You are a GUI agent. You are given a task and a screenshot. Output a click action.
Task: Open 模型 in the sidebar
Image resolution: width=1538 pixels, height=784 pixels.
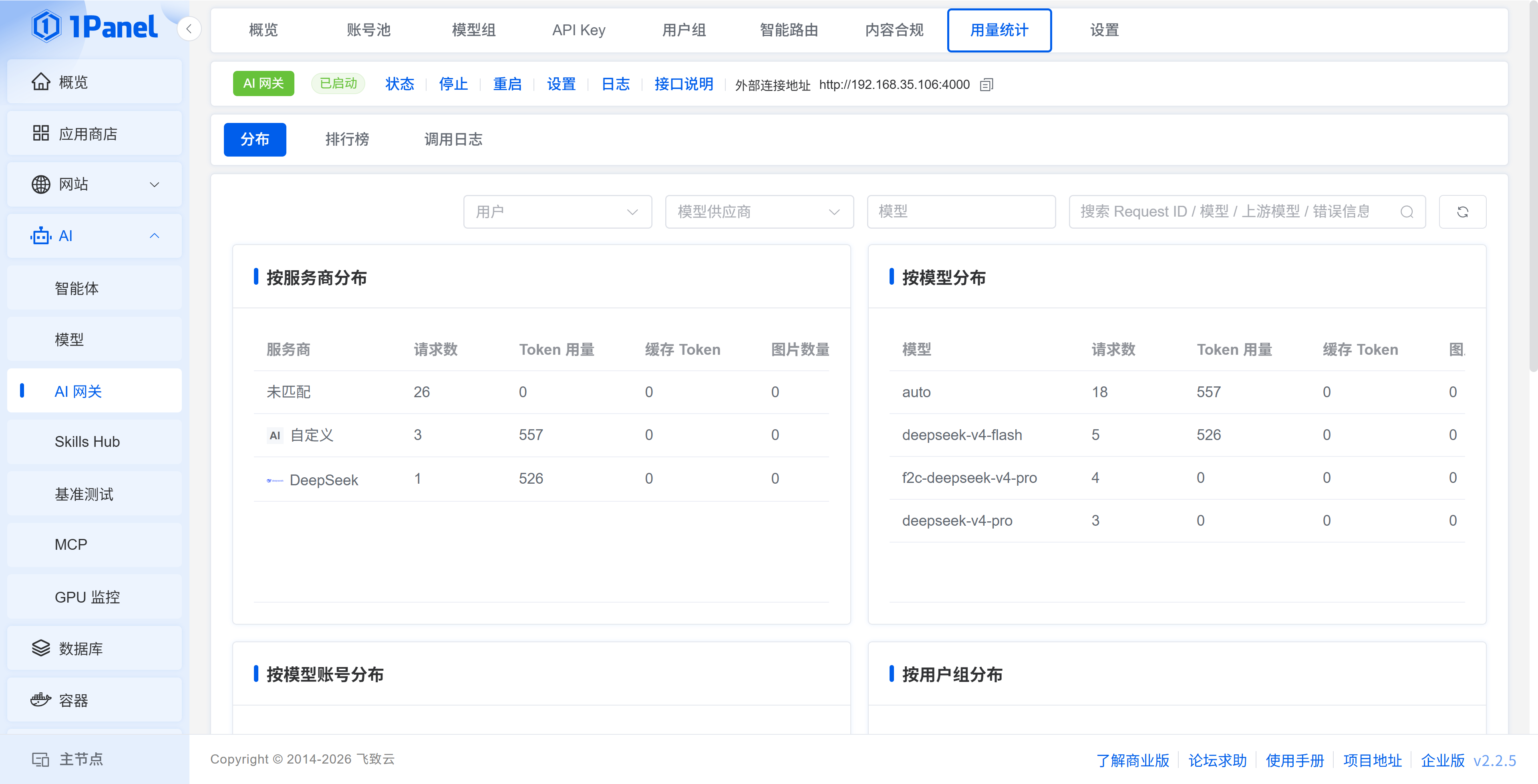[x=95, y=340]
